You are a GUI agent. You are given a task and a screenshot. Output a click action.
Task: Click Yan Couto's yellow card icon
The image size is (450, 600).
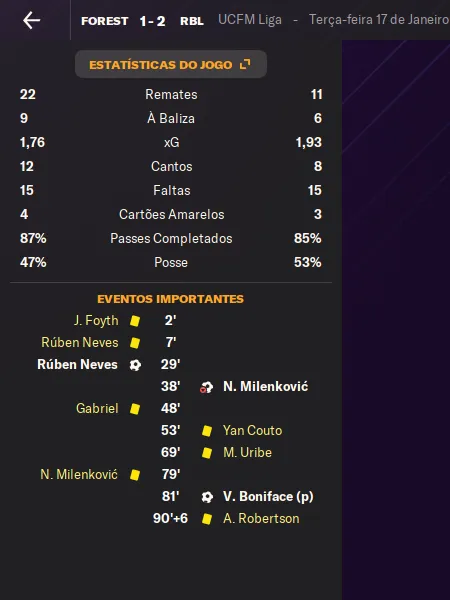pos(207,431)
